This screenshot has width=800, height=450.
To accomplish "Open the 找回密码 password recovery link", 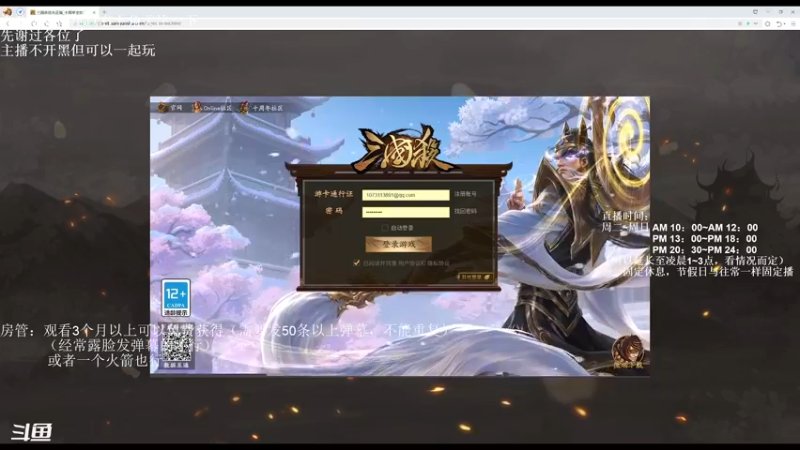I will pos(465,211).
